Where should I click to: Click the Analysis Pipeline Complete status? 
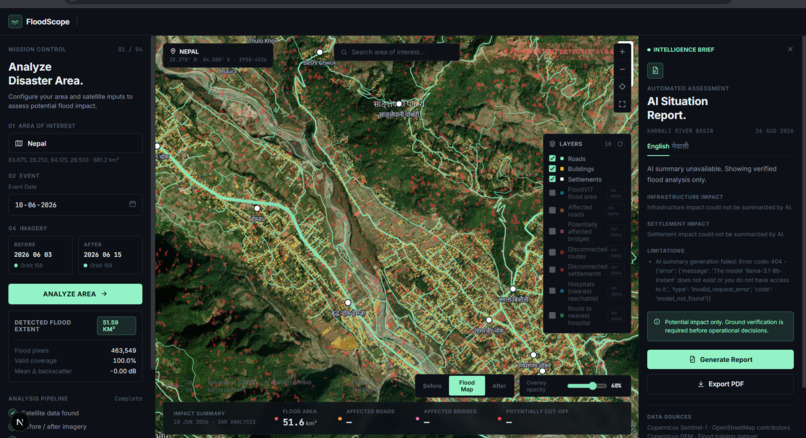click(128, 398)
